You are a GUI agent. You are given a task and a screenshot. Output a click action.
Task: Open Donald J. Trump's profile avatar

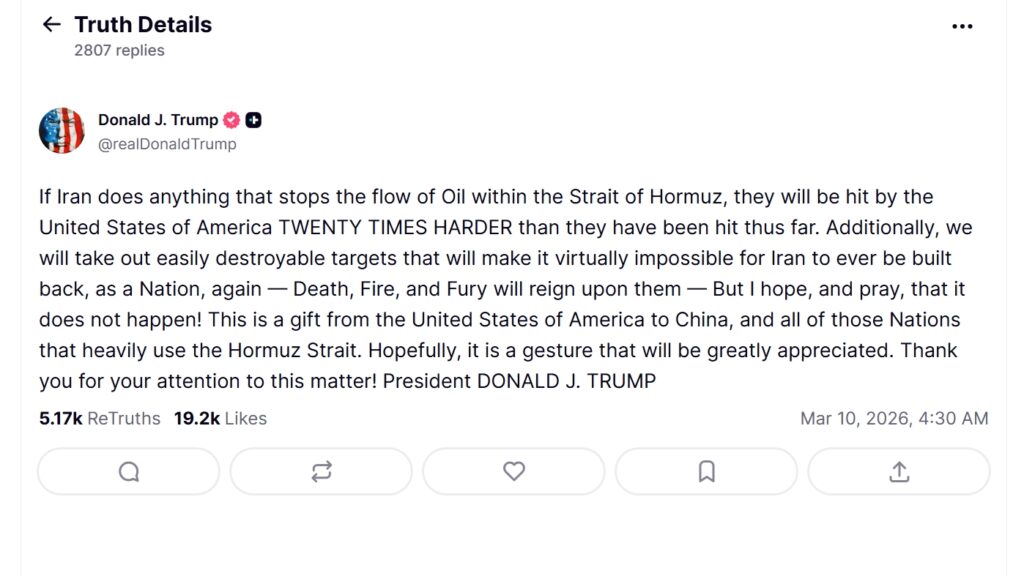click(61, 131)
